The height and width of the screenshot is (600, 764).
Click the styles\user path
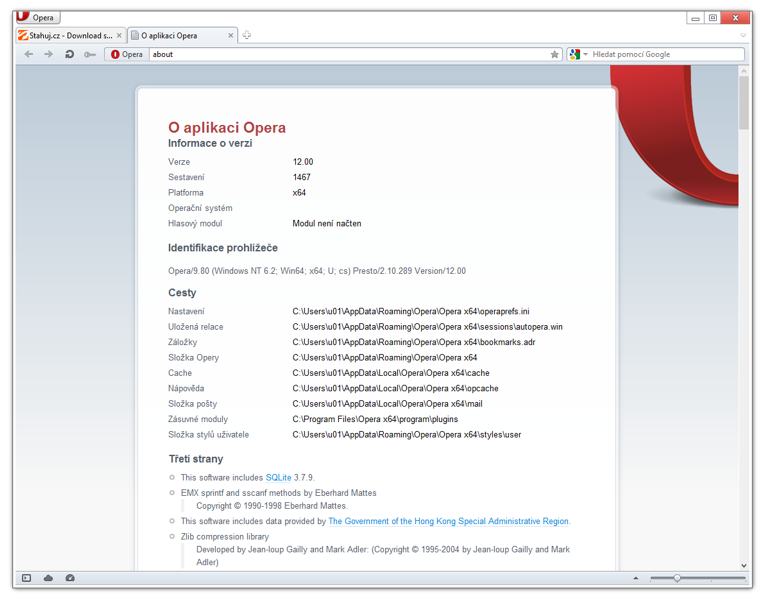tap(407, 434)
